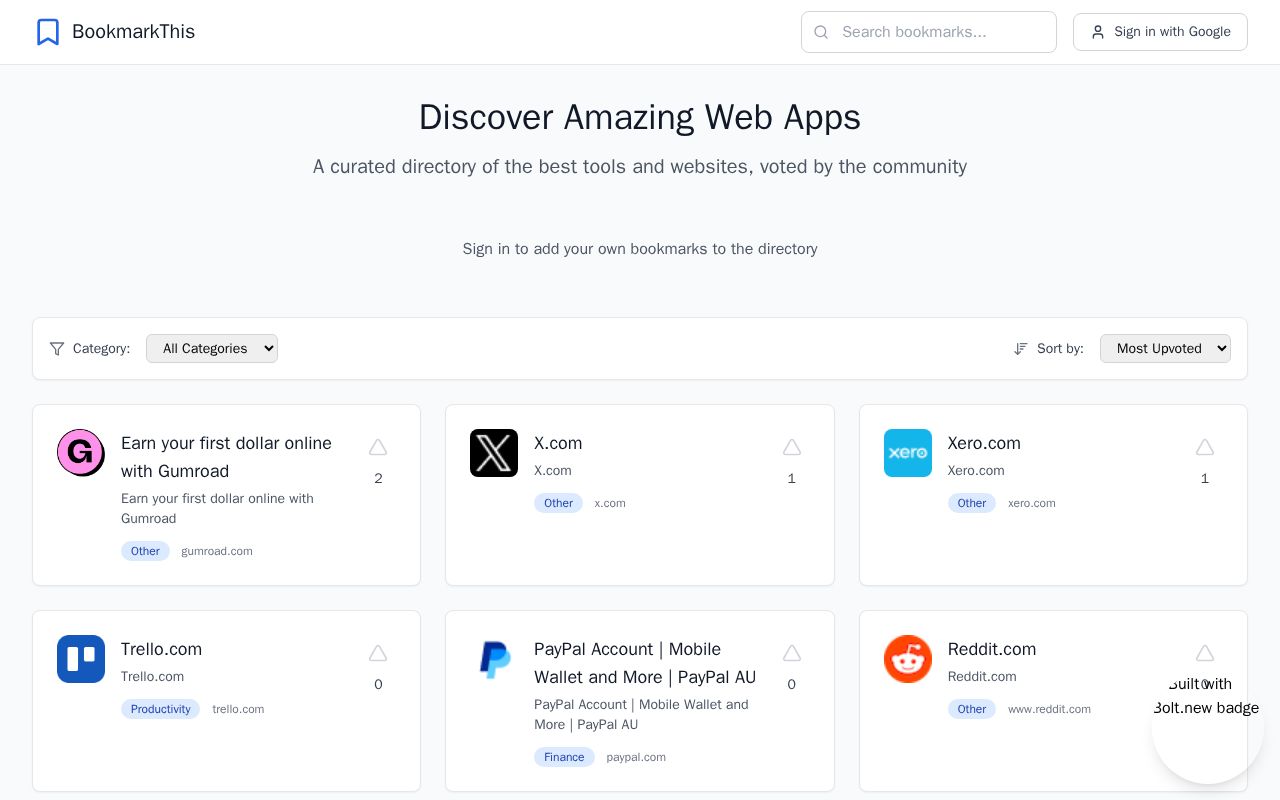Click the paypal.com domain text

click(636, 757)
